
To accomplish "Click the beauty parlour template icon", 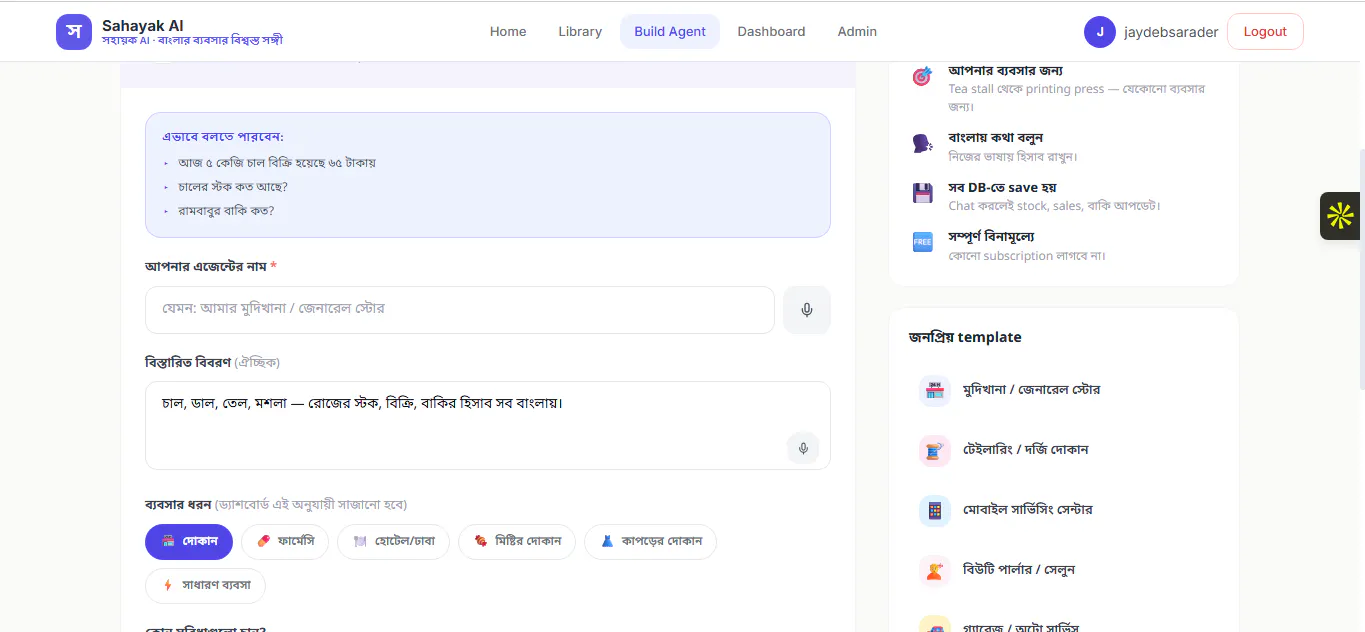I will [935, 570].
